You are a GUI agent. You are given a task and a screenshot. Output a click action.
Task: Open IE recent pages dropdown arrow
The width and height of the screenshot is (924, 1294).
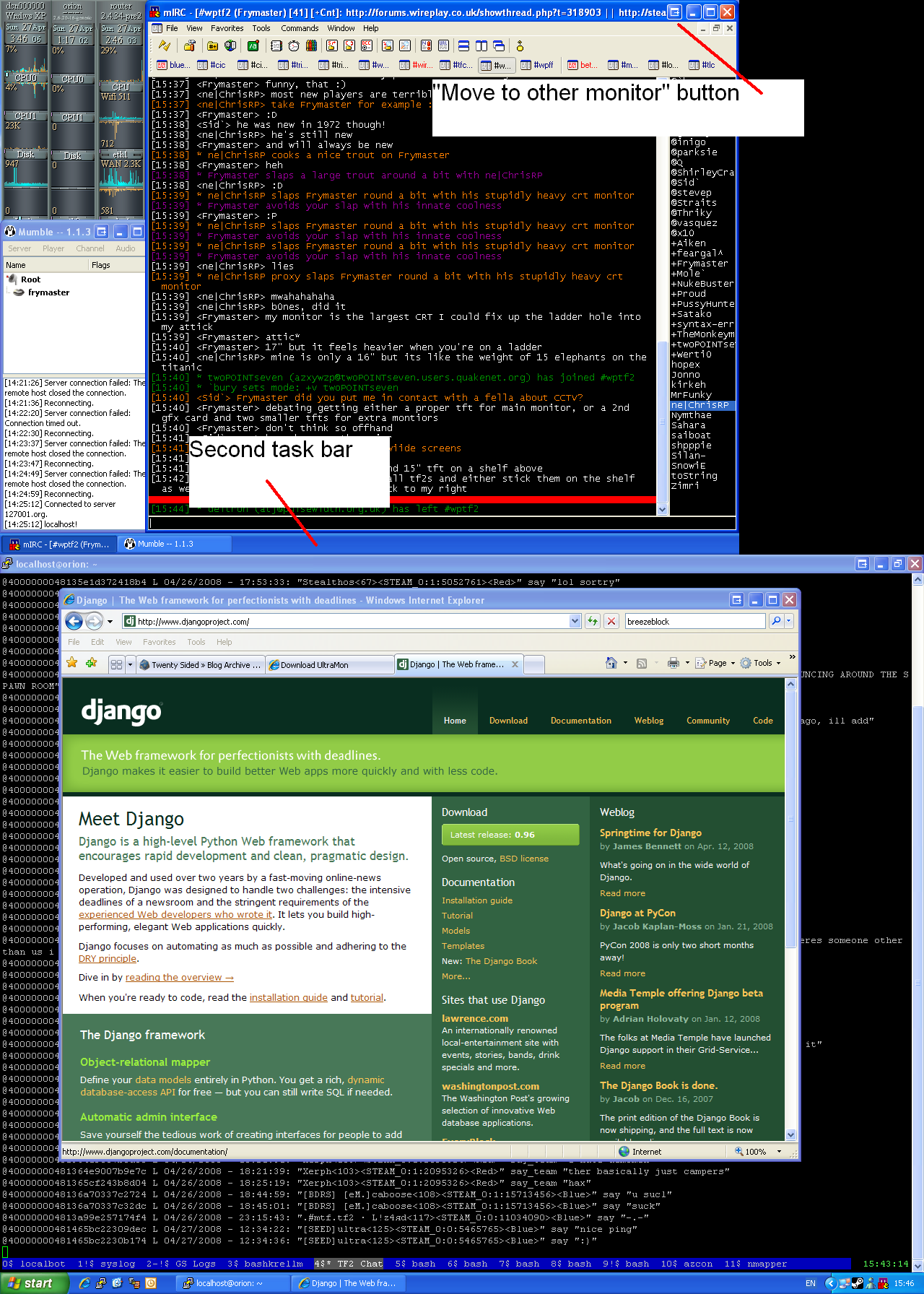[x=110, y=621]
